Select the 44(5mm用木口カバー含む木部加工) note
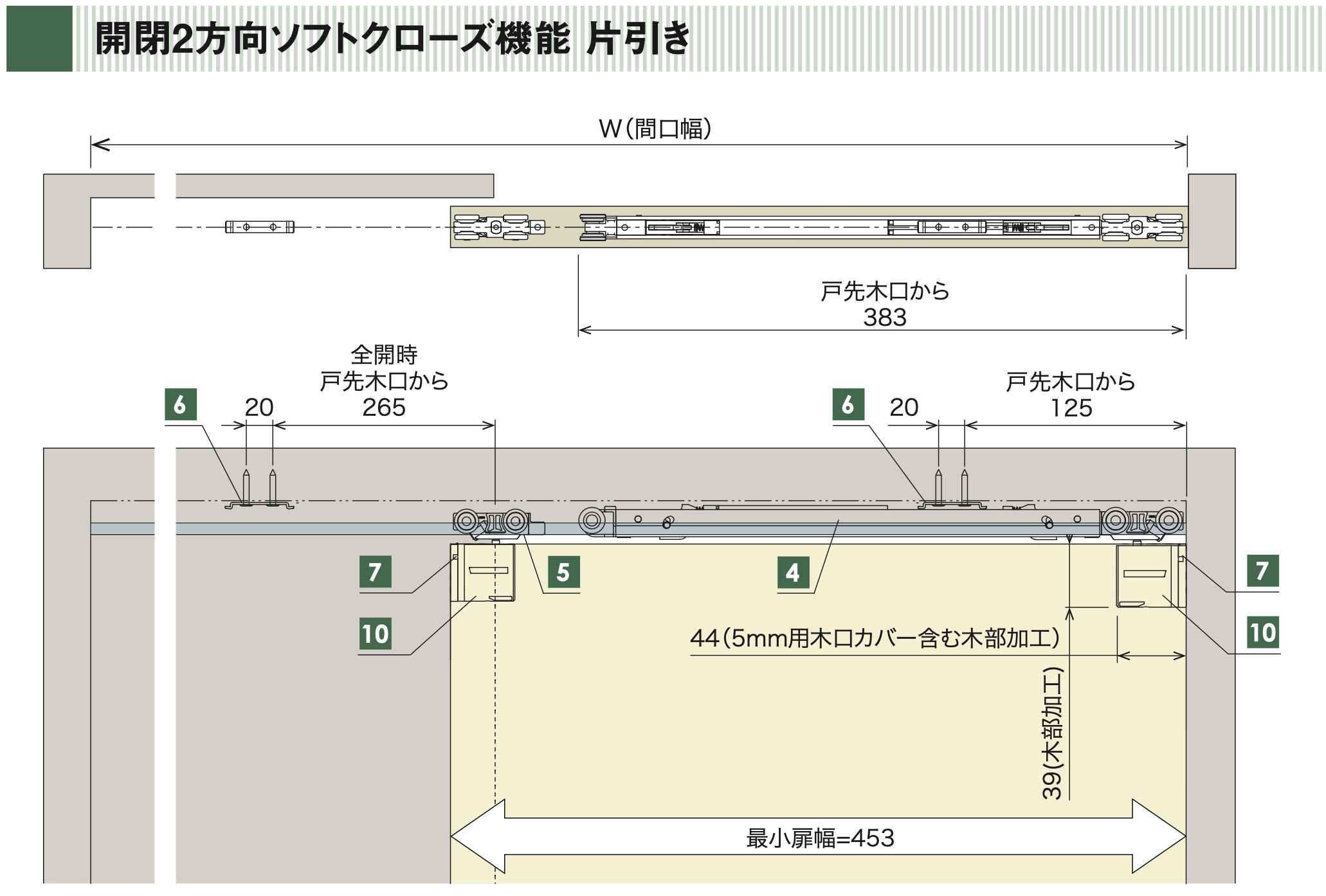Viewport: 1326px width, 896px height. tap(875, 638)
